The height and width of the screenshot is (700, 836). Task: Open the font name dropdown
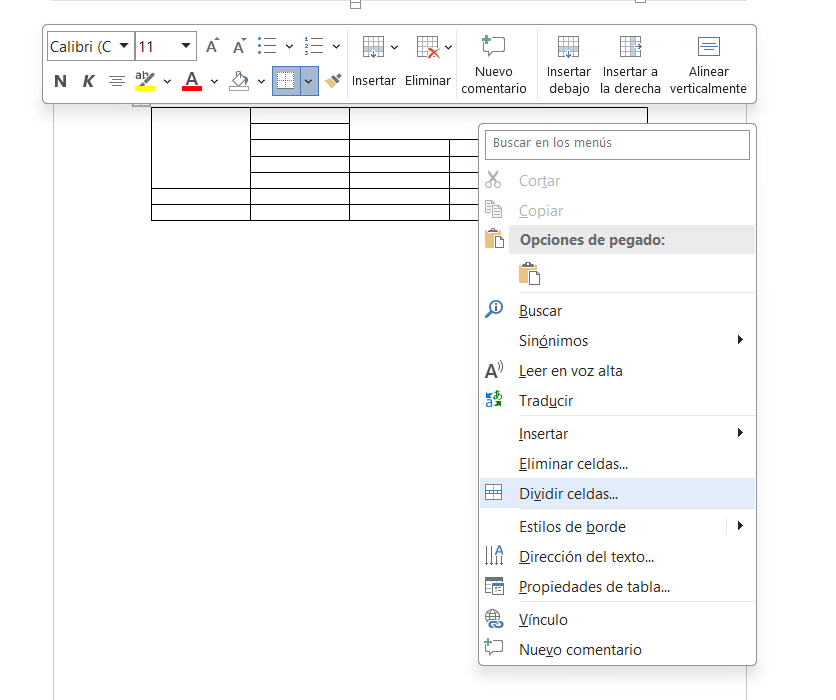(124, 46)
